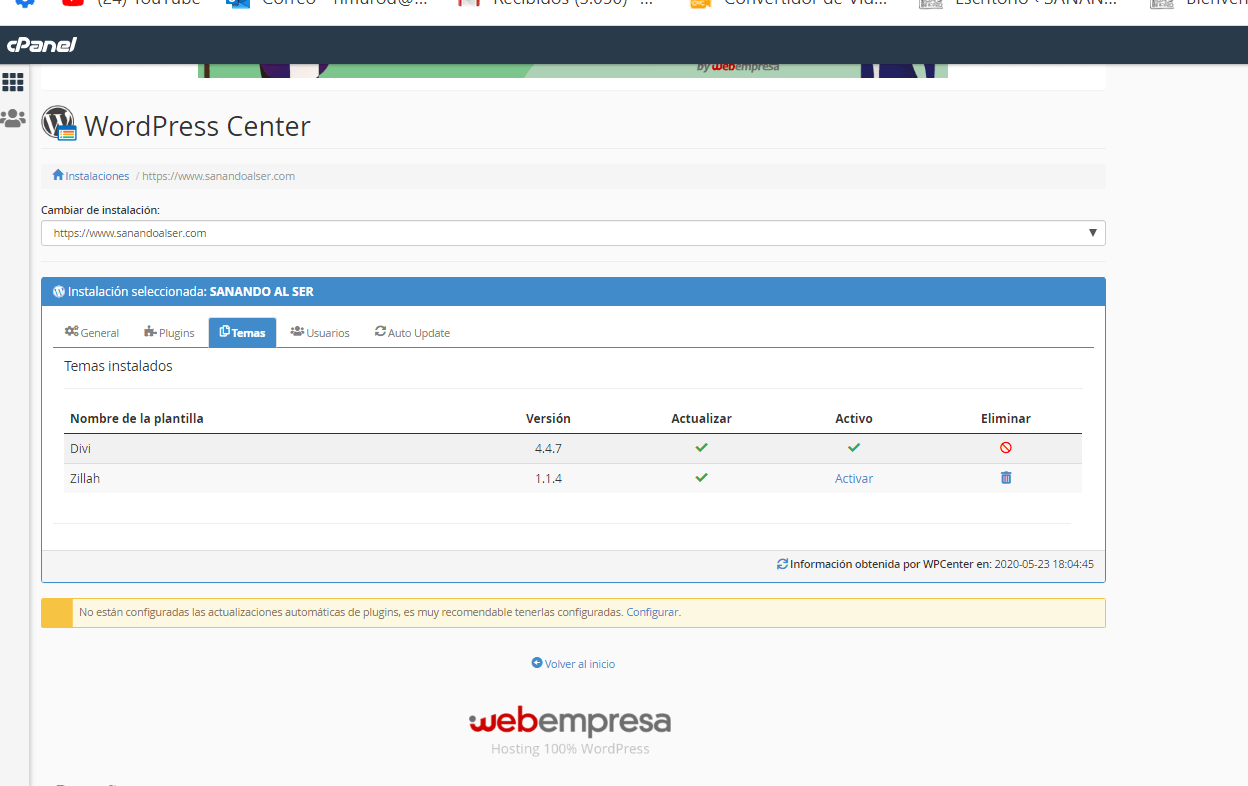Click the webempresa banner image at top

[573, 70]
